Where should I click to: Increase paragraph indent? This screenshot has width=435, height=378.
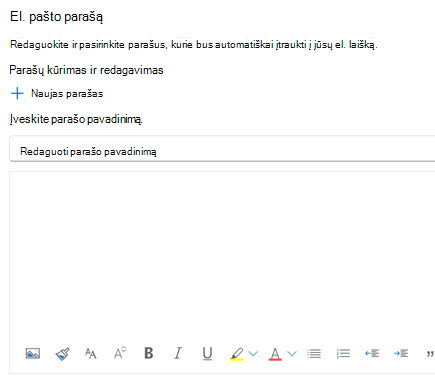tap(401, 353)
